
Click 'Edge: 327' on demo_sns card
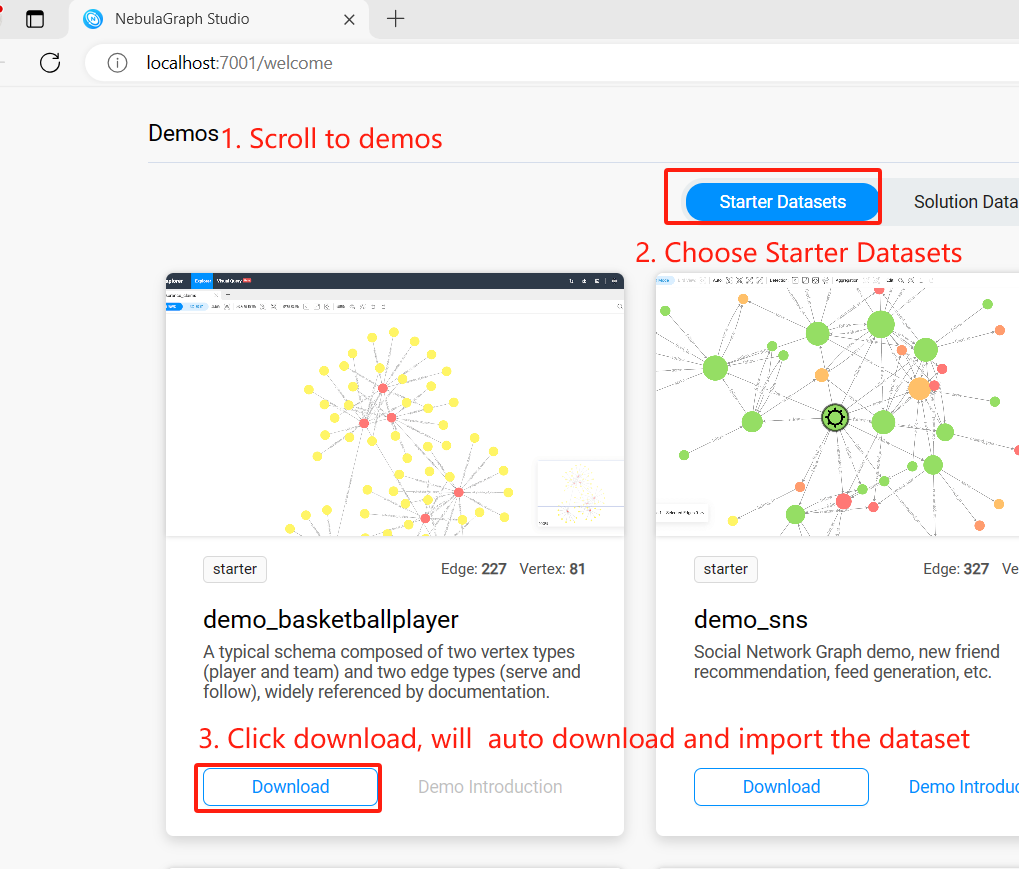tap(956, 569)
